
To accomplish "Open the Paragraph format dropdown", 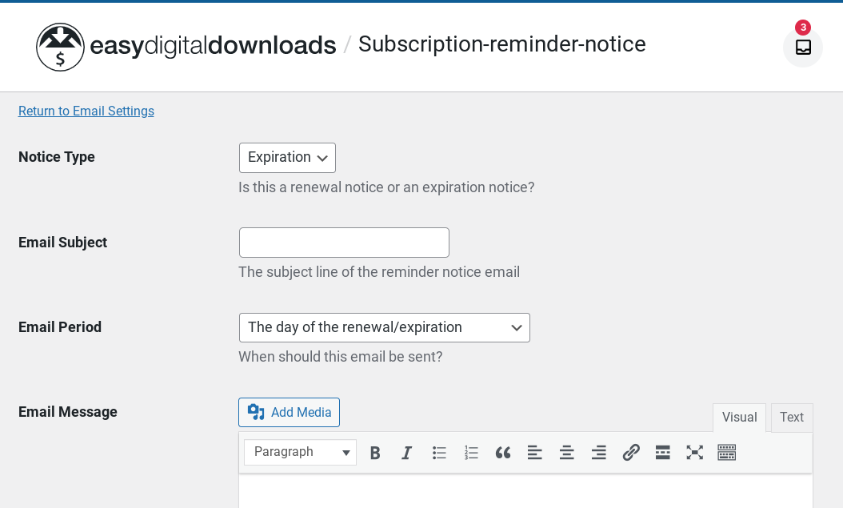I will [301, 452].
